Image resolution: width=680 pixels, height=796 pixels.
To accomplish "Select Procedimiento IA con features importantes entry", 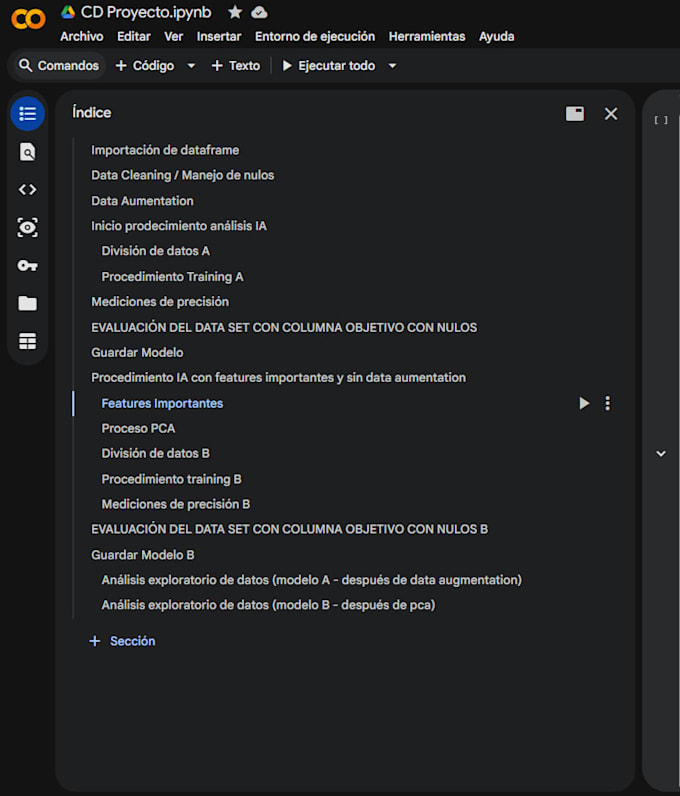I will [278, 378].
